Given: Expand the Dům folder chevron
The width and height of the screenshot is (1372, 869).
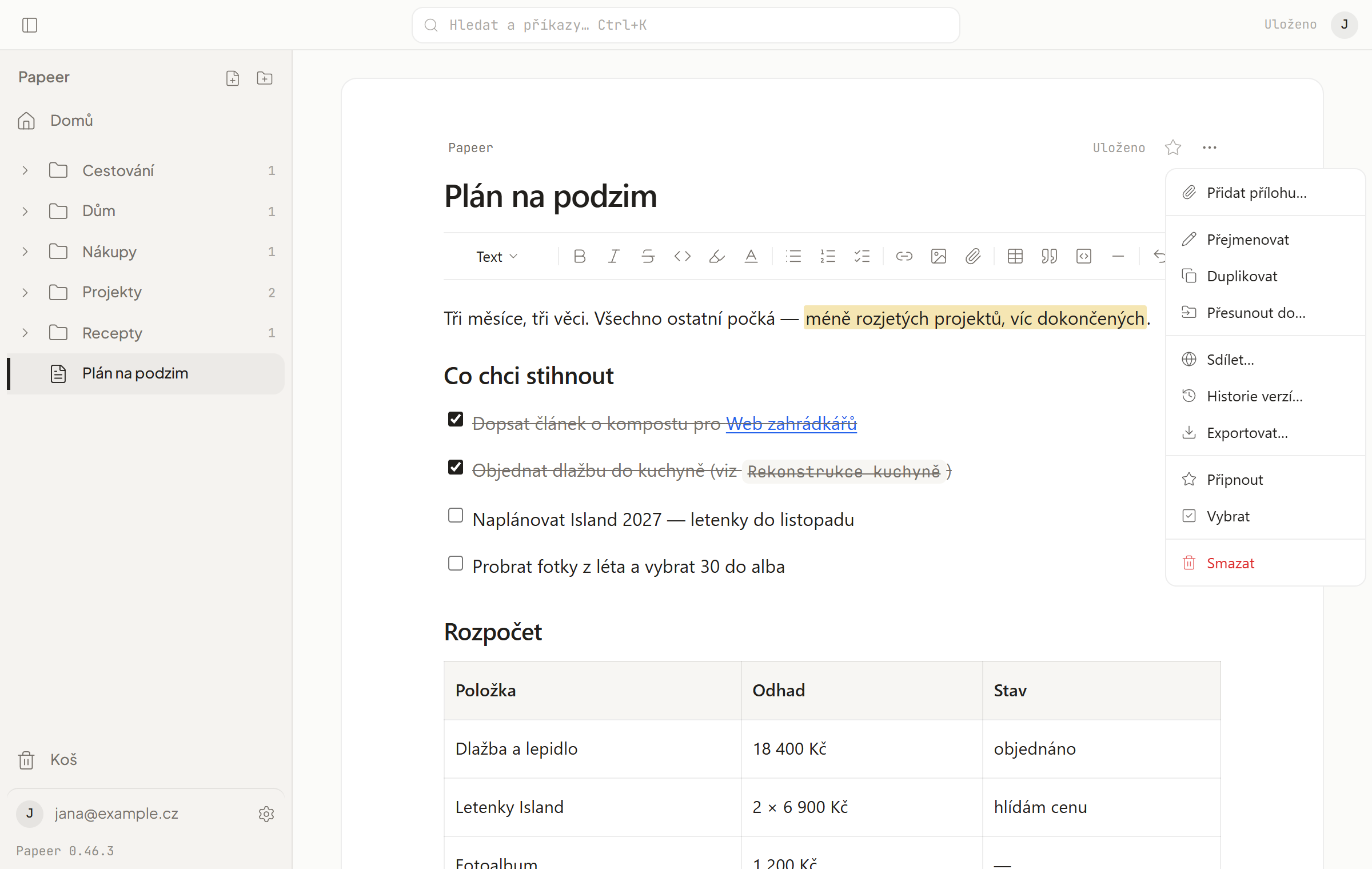Looking at the screenshot, I should click(25, 211).
